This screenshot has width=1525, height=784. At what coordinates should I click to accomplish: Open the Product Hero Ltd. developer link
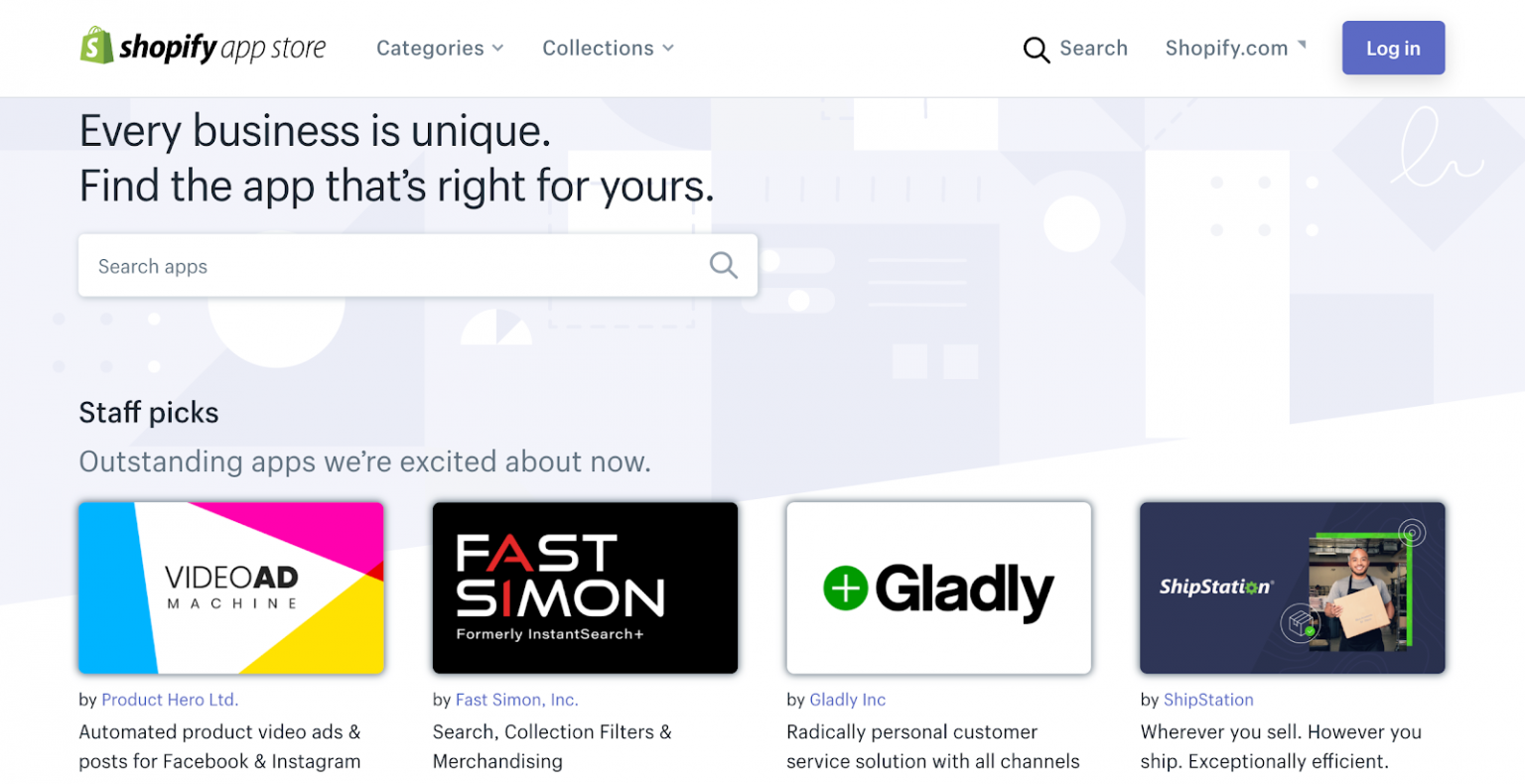(170, 700)
